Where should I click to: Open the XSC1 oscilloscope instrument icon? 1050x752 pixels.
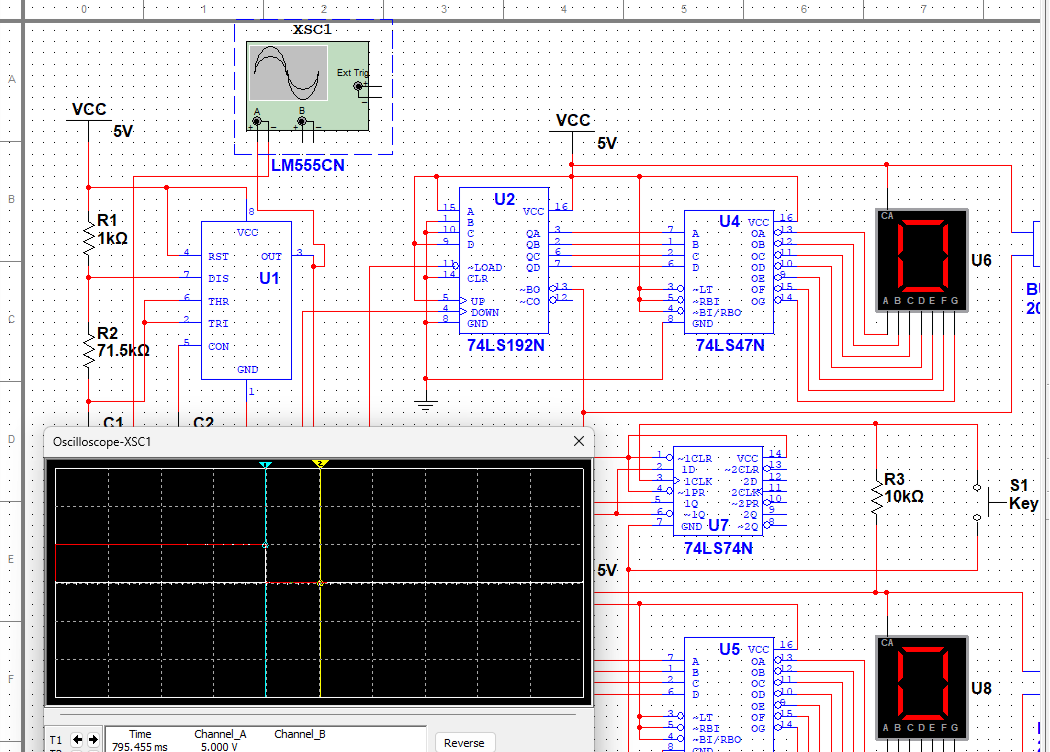307,86
